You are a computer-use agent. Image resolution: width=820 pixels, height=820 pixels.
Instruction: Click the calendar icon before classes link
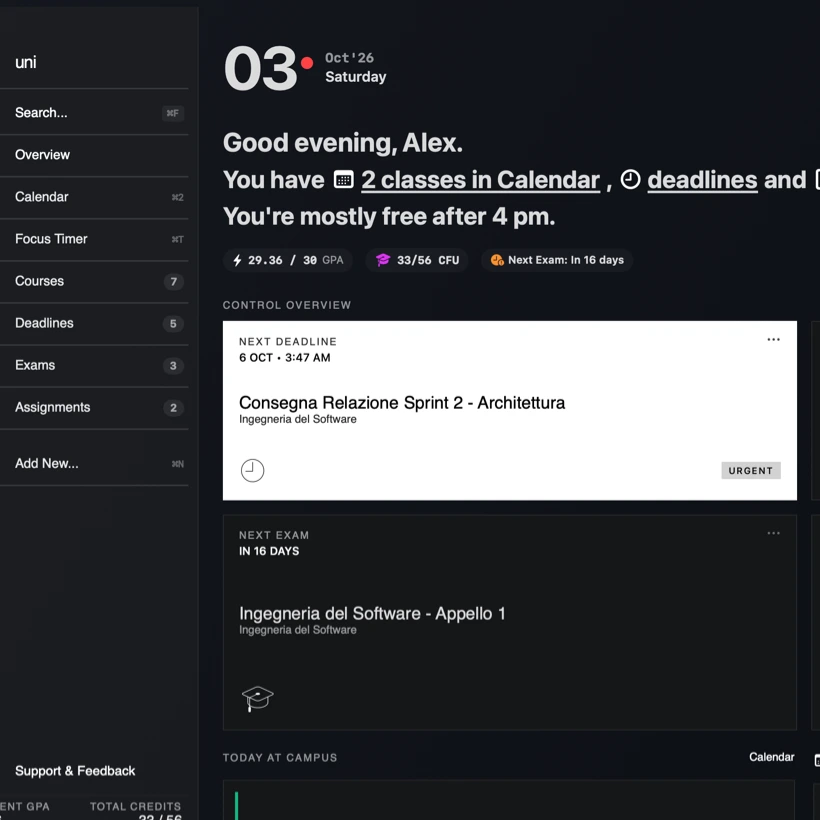coord(344,179)
